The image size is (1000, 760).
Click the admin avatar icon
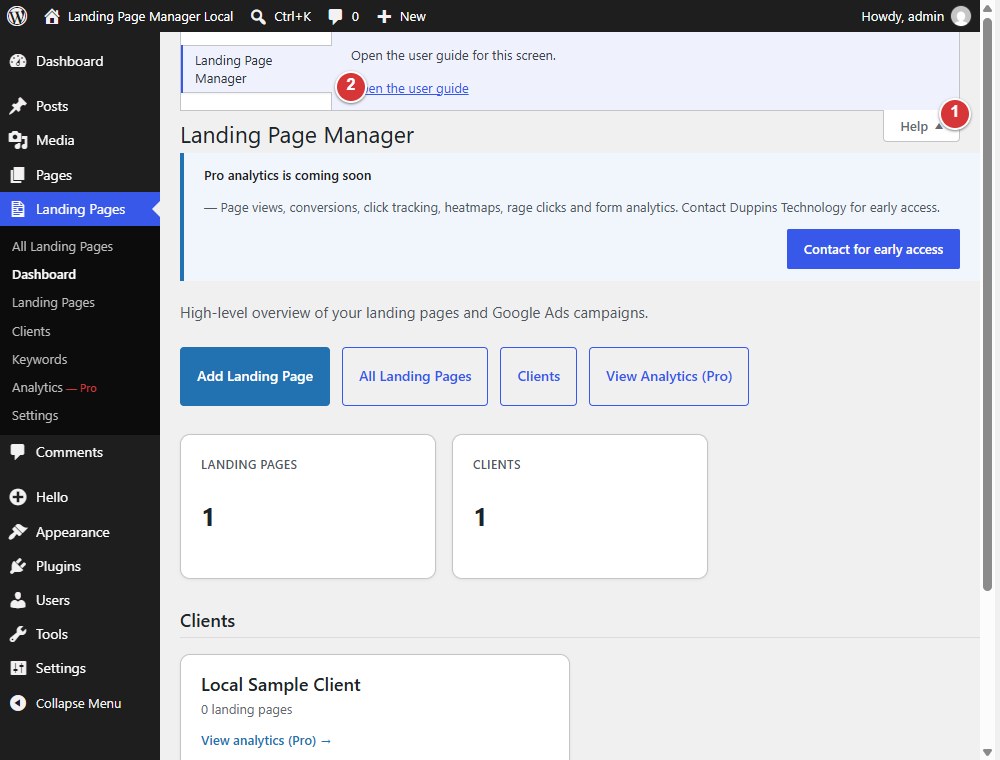(960, 16)
